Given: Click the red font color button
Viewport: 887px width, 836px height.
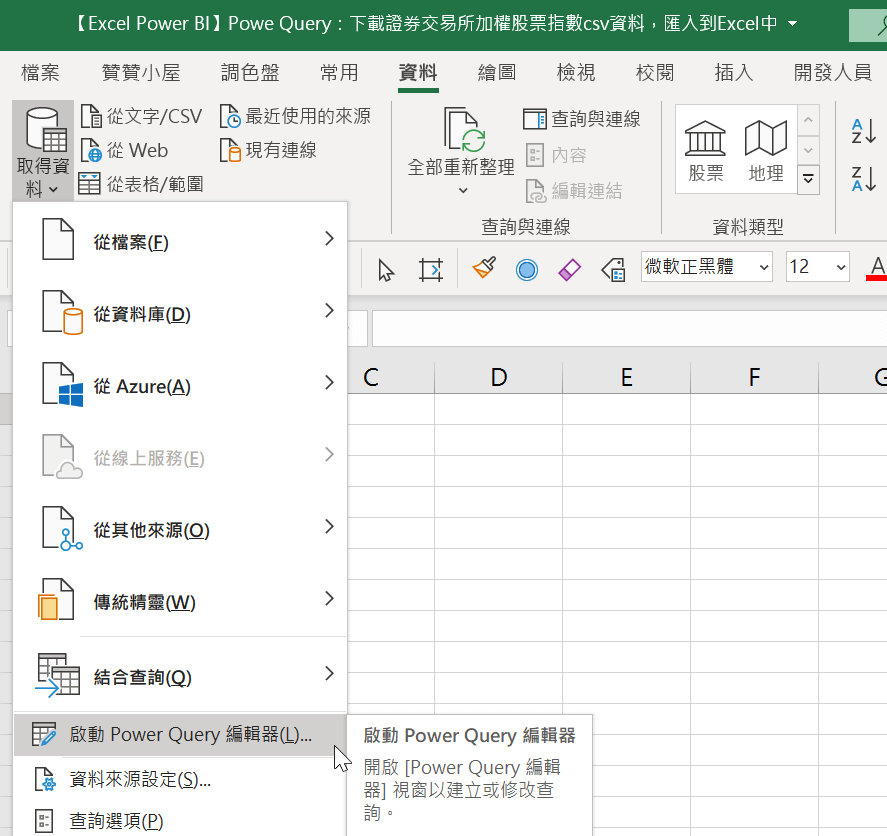Looking at the screenshot, I should click(x=877, y=268).
